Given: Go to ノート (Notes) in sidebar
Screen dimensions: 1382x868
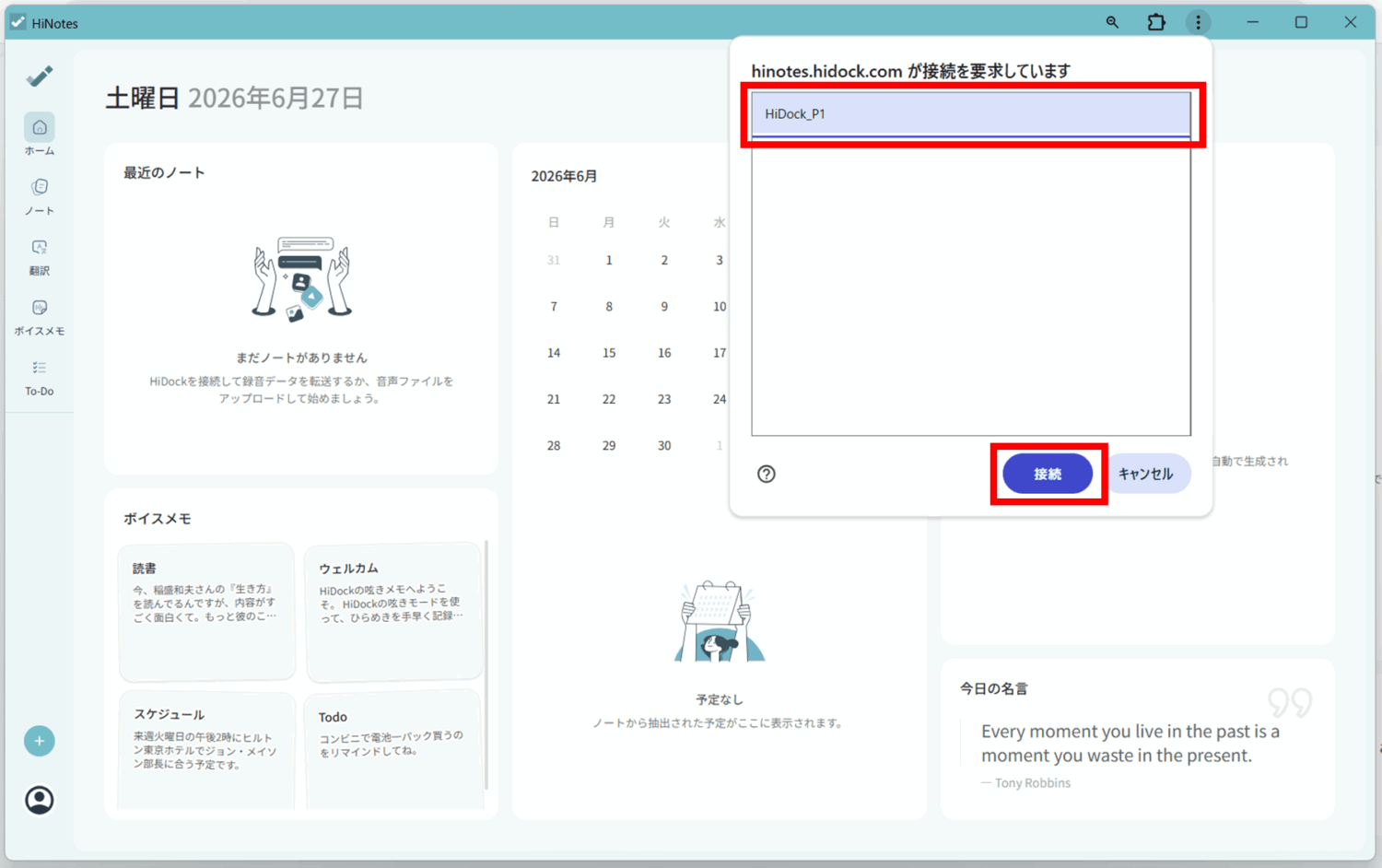Looking at the screenshot, I should tap(40, 196).
